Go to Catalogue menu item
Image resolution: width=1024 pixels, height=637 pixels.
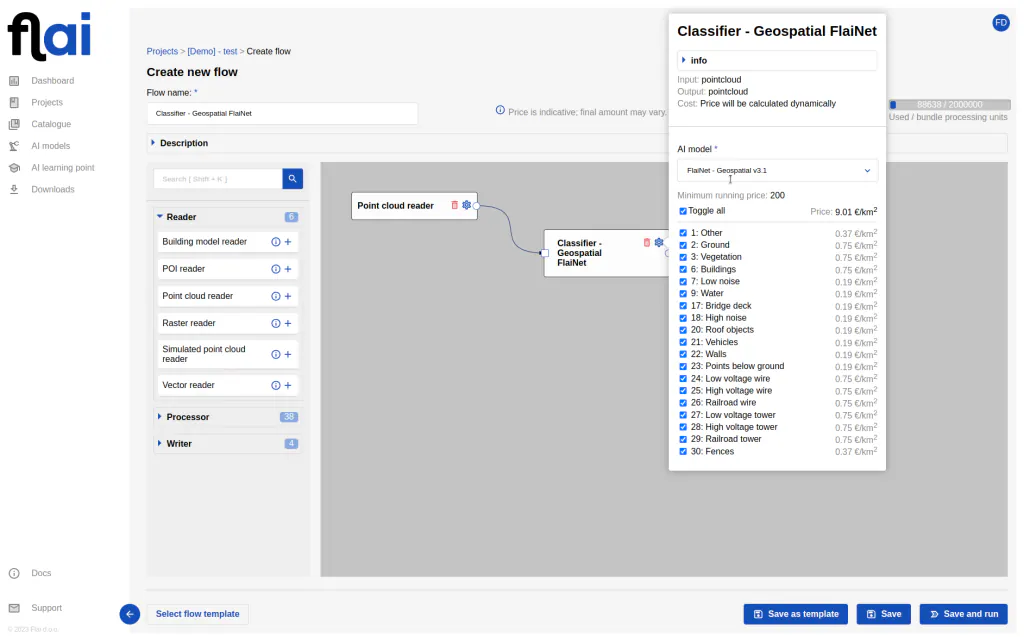(x=51, y=124)
